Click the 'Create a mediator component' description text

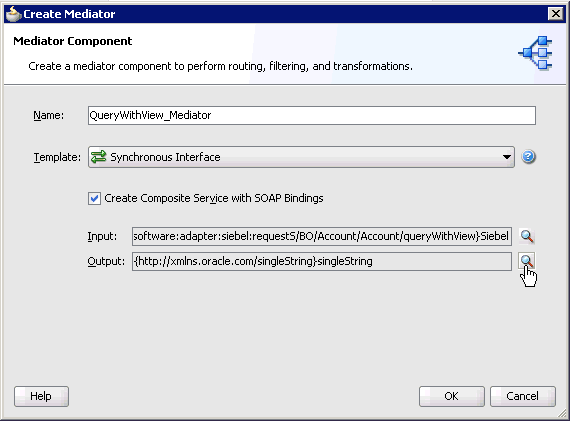pyautogui.click(x=221, y=66)
